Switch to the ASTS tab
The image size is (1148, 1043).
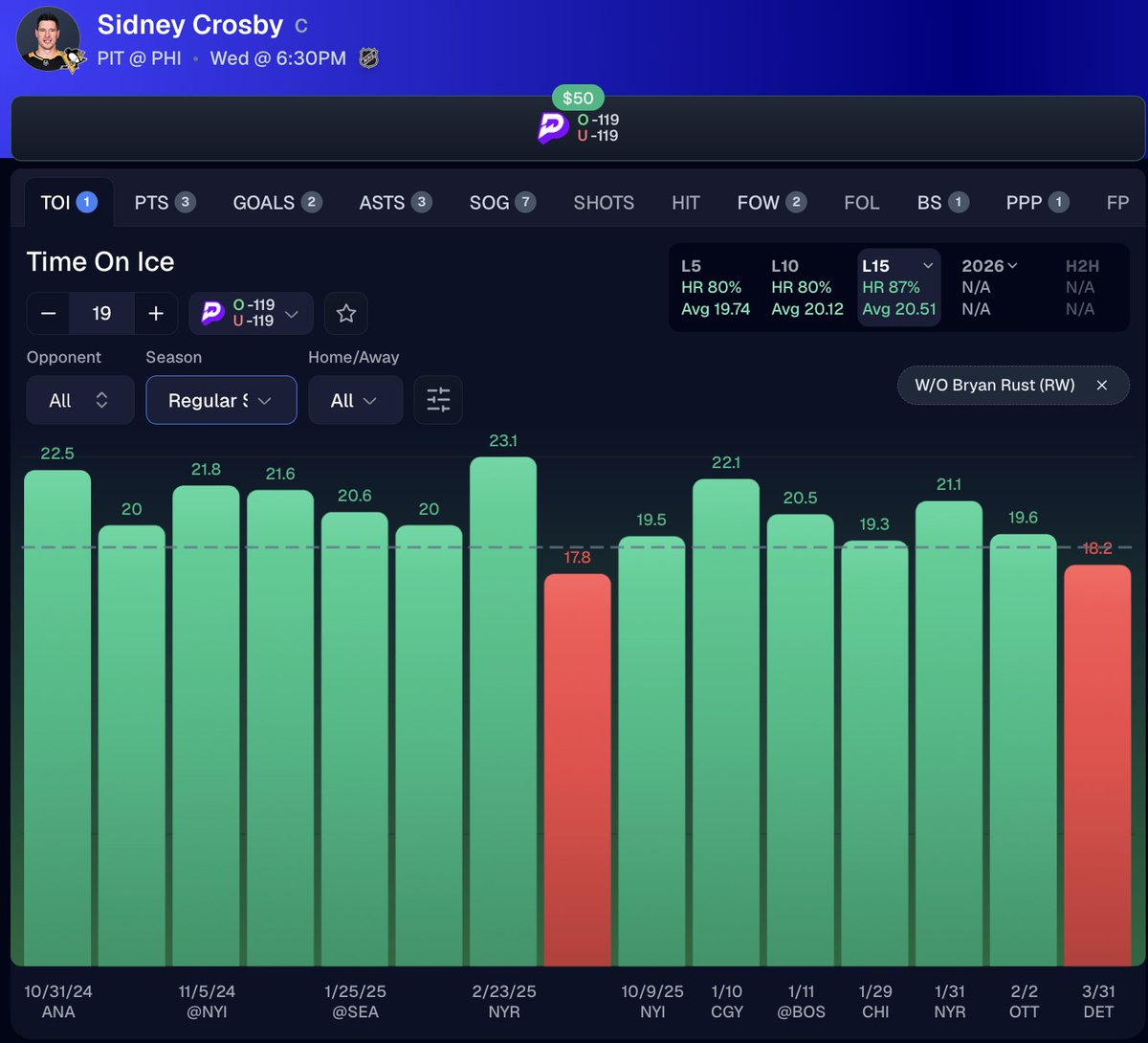click(395, 202)
